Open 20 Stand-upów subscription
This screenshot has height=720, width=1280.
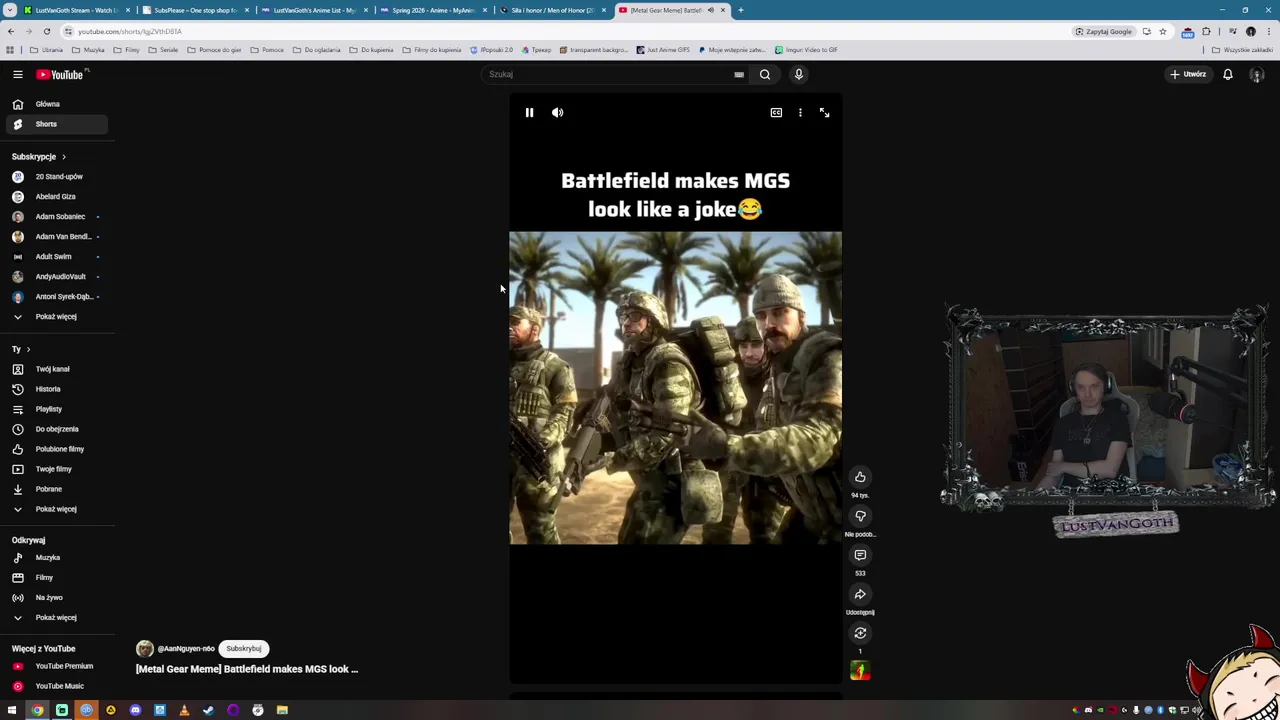click(56, 177)
